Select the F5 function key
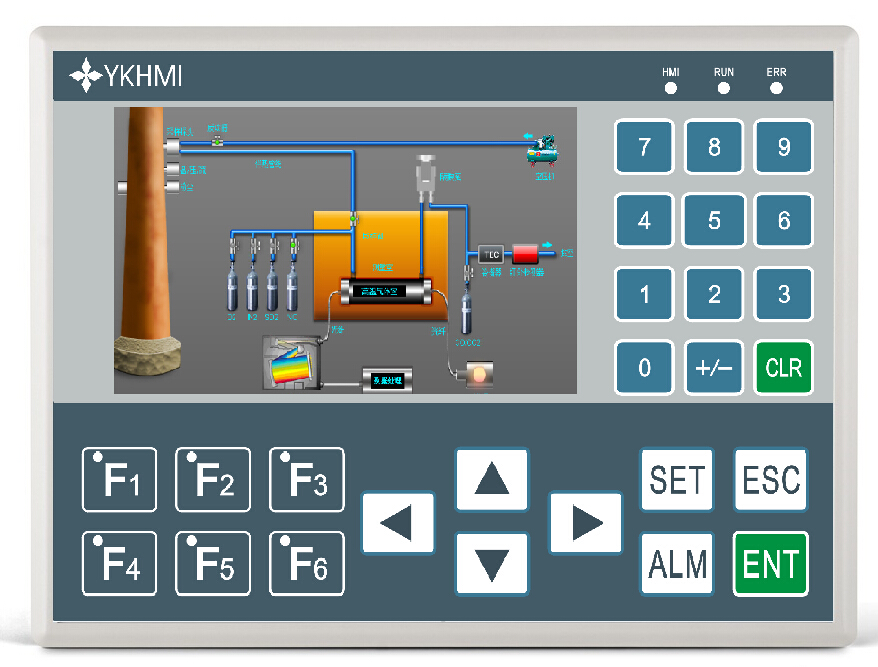Viewport: 878px width, 667px height. point(213,563)
